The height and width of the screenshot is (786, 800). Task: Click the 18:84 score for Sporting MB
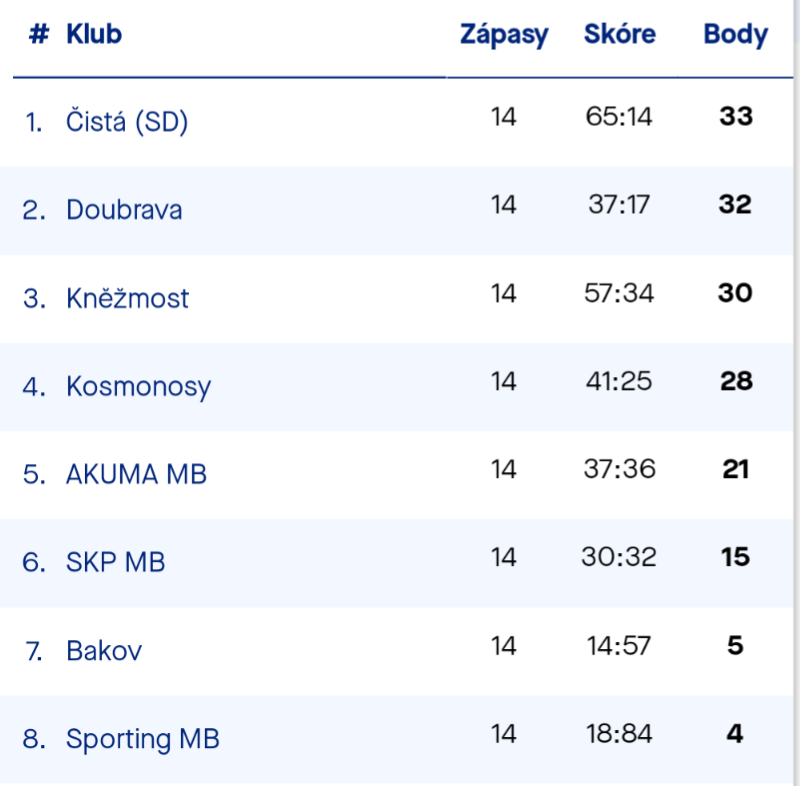click(x=620, y=734)
